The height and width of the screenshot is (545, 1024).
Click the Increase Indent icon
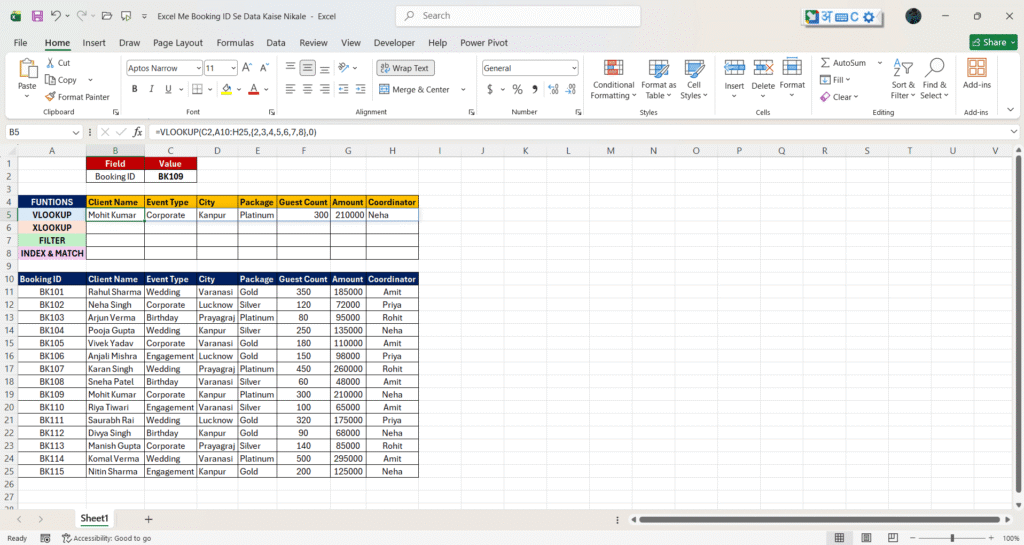pos(360,89)
